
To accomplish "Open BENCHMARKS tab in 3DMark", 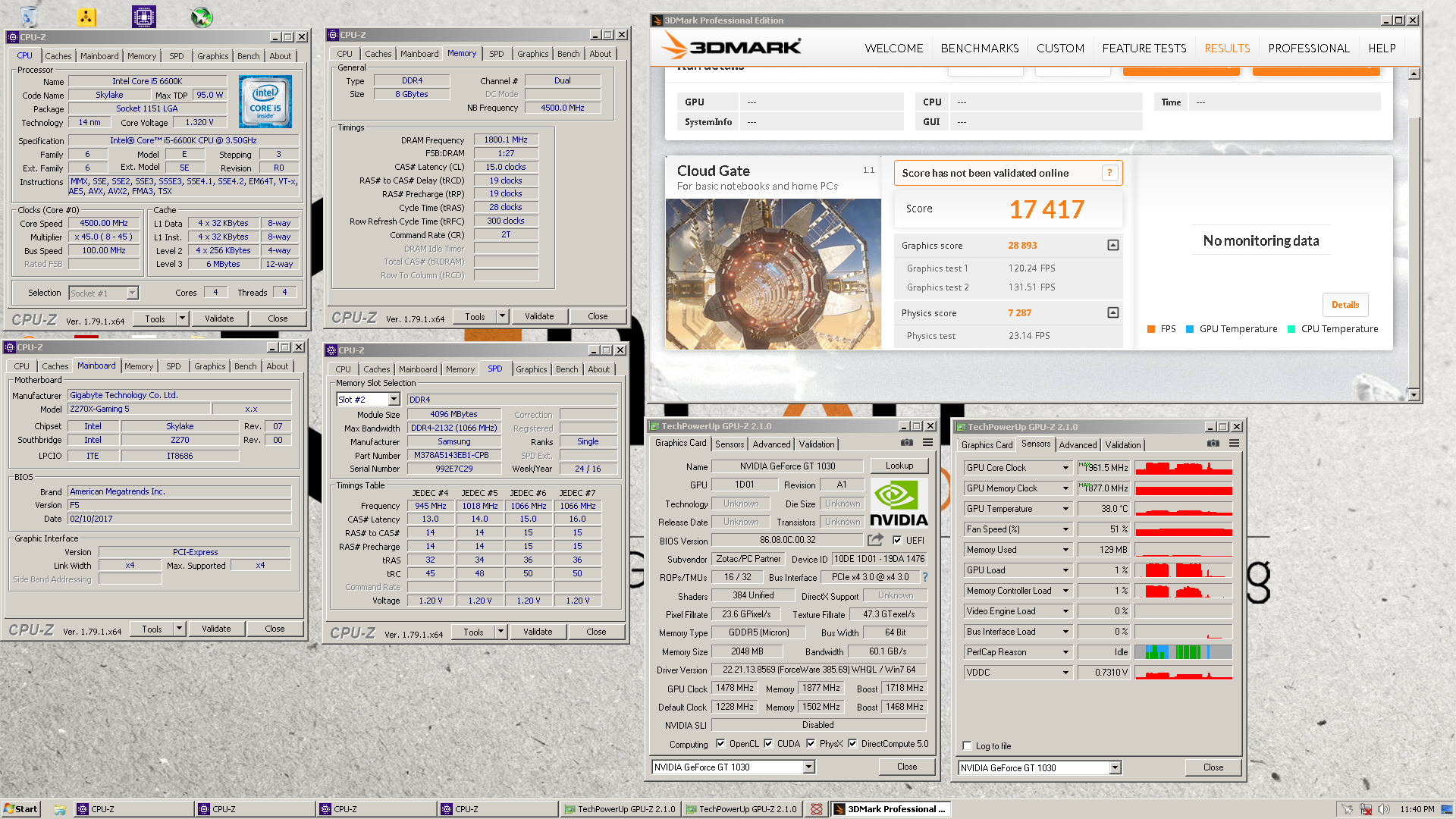I will (x=980, y=48).
